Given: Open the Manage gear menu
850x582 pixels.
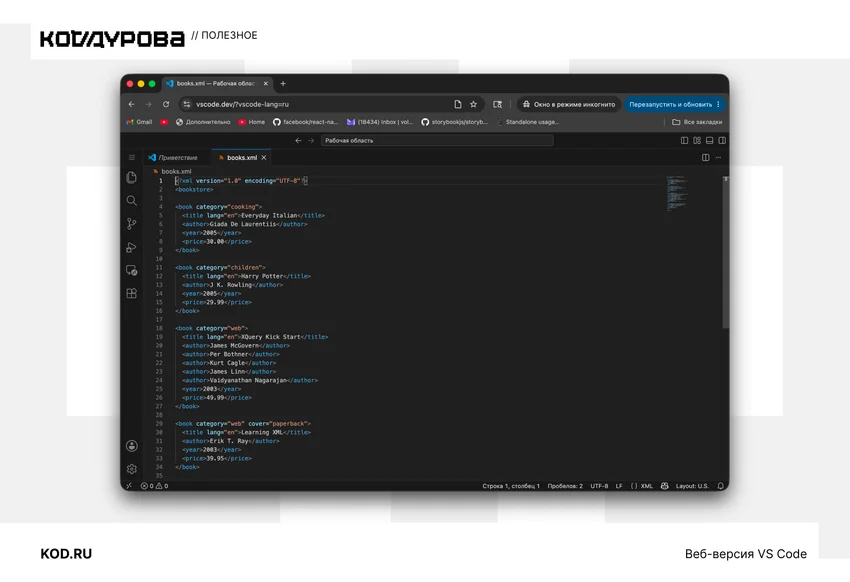Looking at the screenshot, I should click(x=131, y=469).
